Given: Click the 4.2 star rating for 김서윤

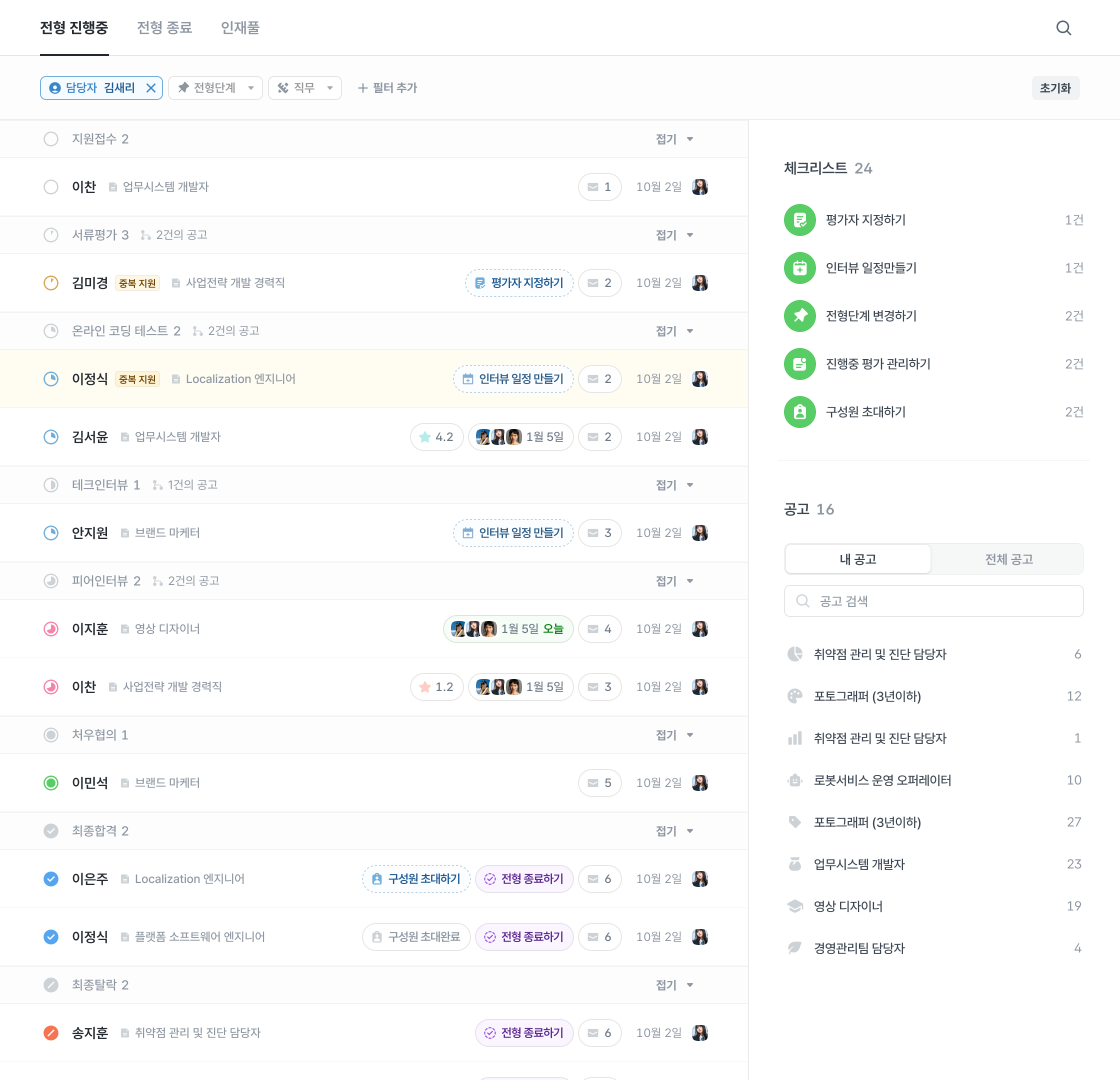Looking at the screenshot, I should point(436,437).
